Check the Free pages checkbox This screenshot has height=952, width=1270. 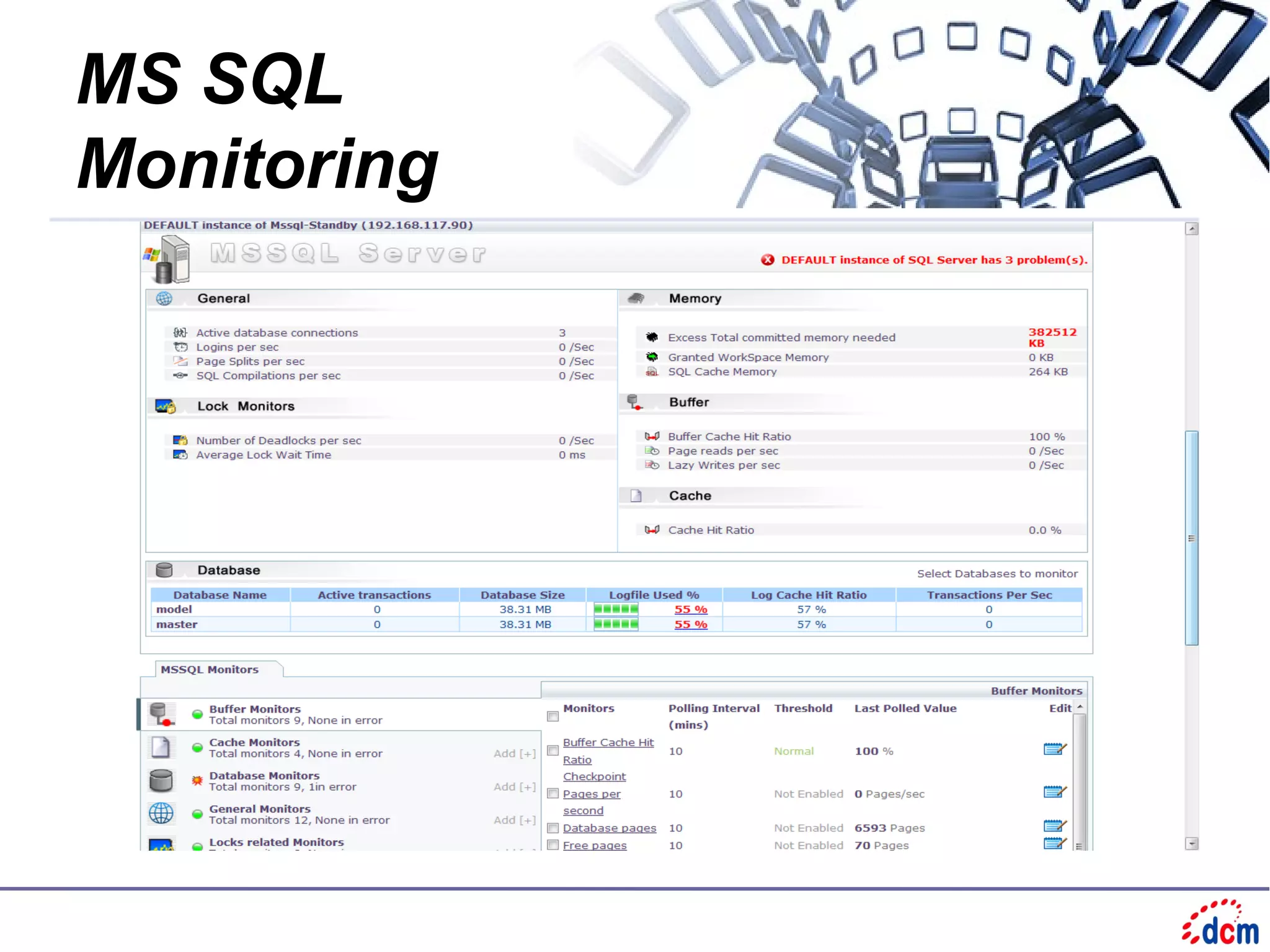553,845
